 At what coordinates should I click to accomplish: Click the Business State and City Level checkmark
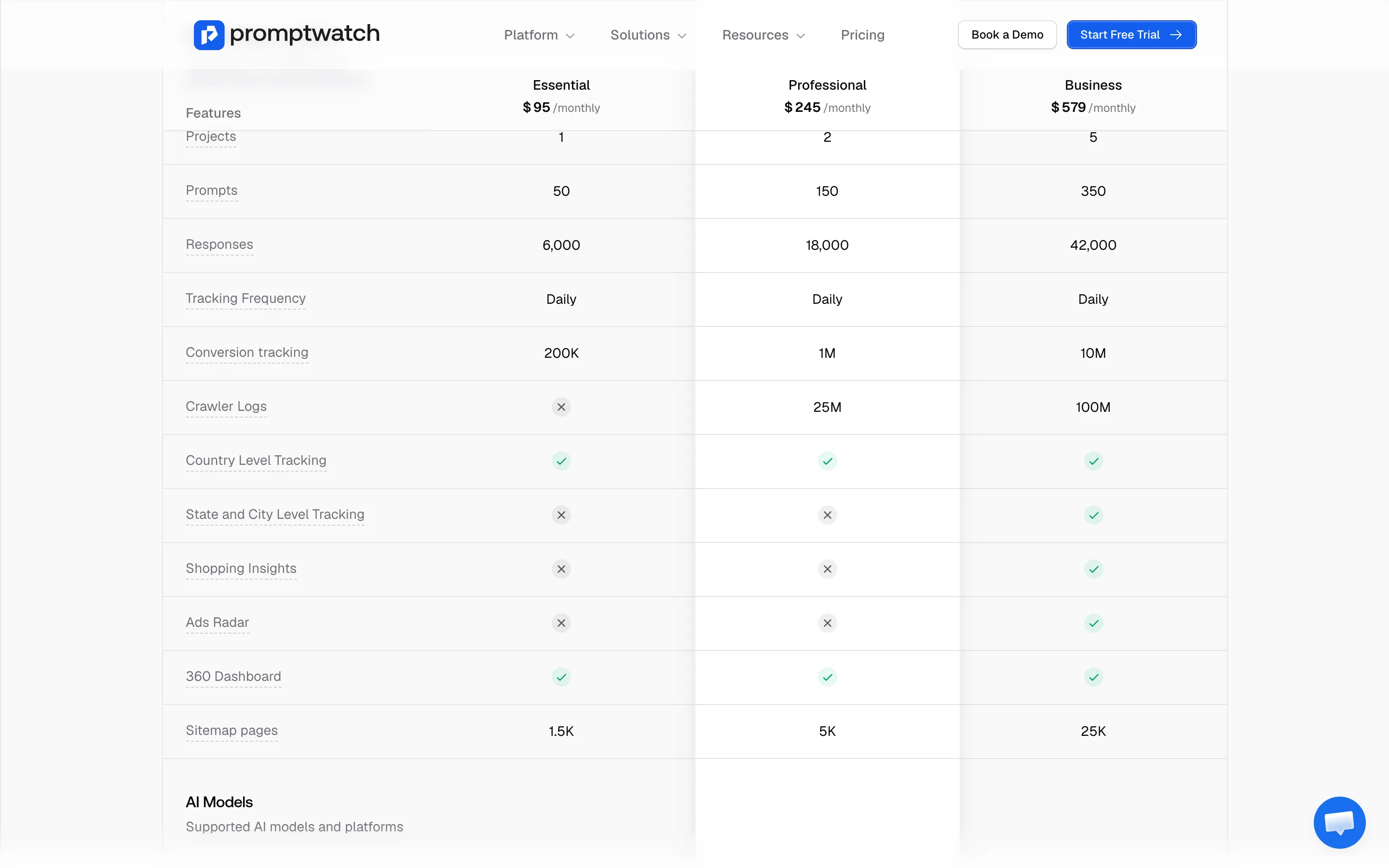pyautogui.click(x=1093, y=515)
